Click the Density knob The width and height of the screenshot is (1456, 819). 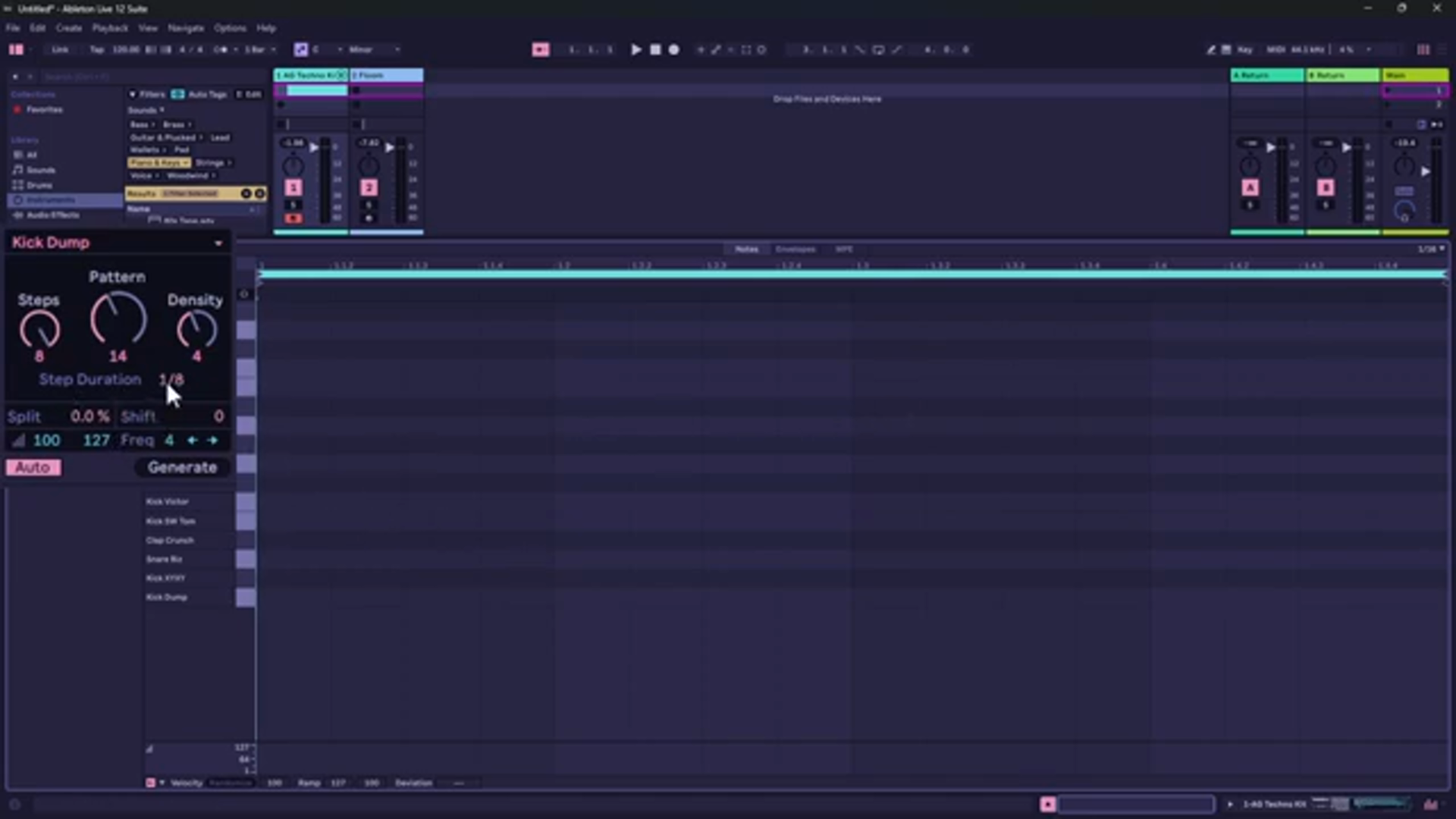pyautogui.click(x=196, y=331)
